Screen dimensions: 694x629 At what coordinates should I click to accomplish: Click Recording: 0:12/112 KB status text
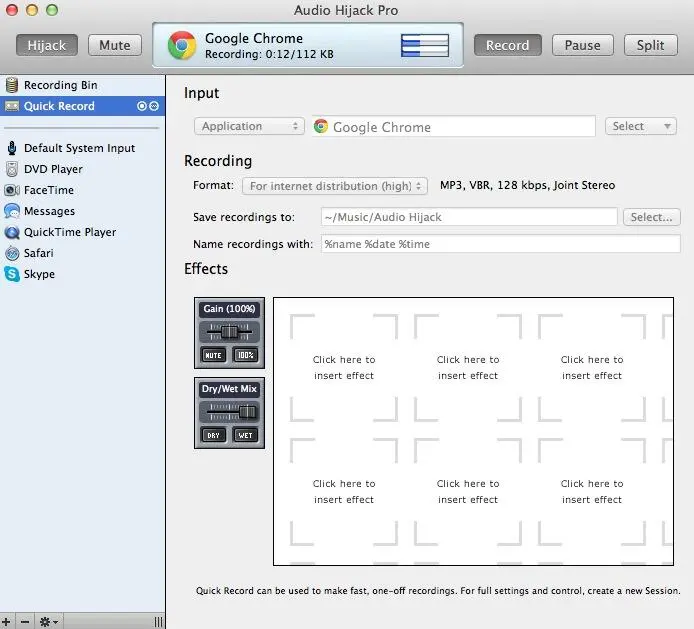click(x=269, y=54)
